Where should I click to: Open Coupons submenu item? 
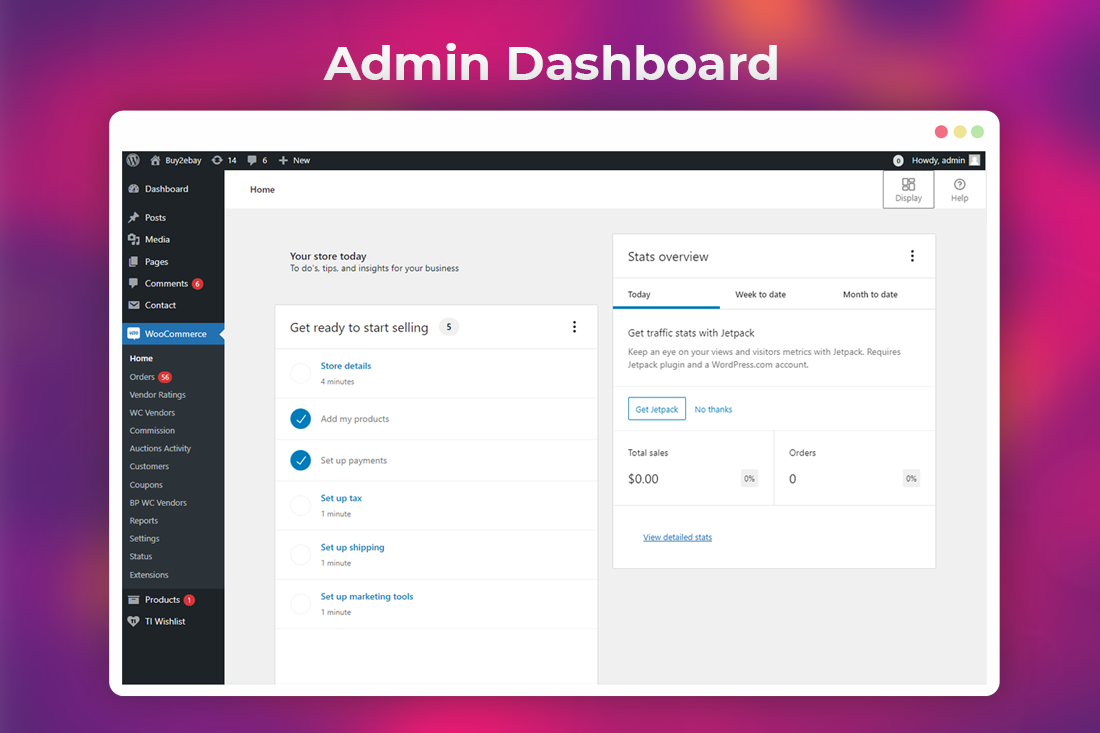click(x=146, y=485)
